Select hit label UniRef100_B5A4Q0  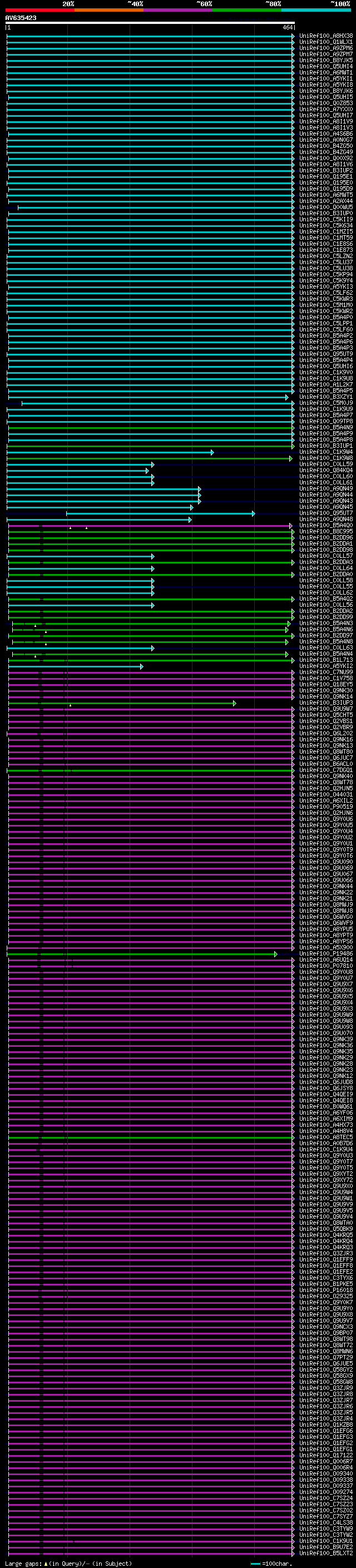[x=326, y=525]
